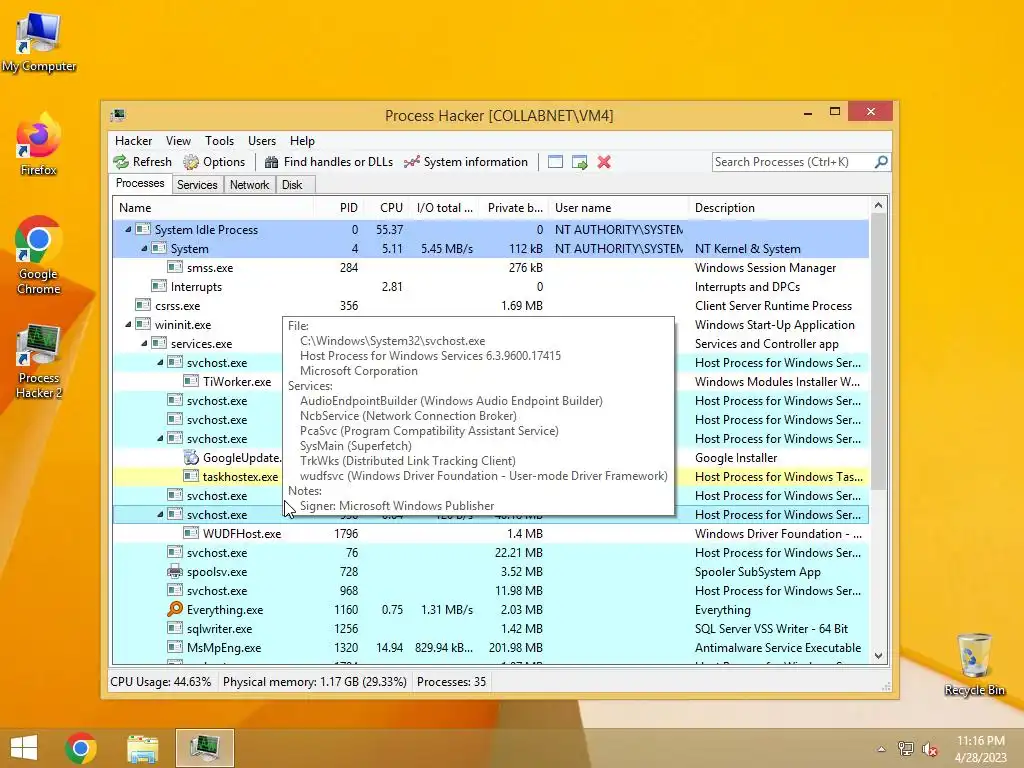Open Google Chrome desktop shortcut
Screen dimensions: 1024x768
39,256
